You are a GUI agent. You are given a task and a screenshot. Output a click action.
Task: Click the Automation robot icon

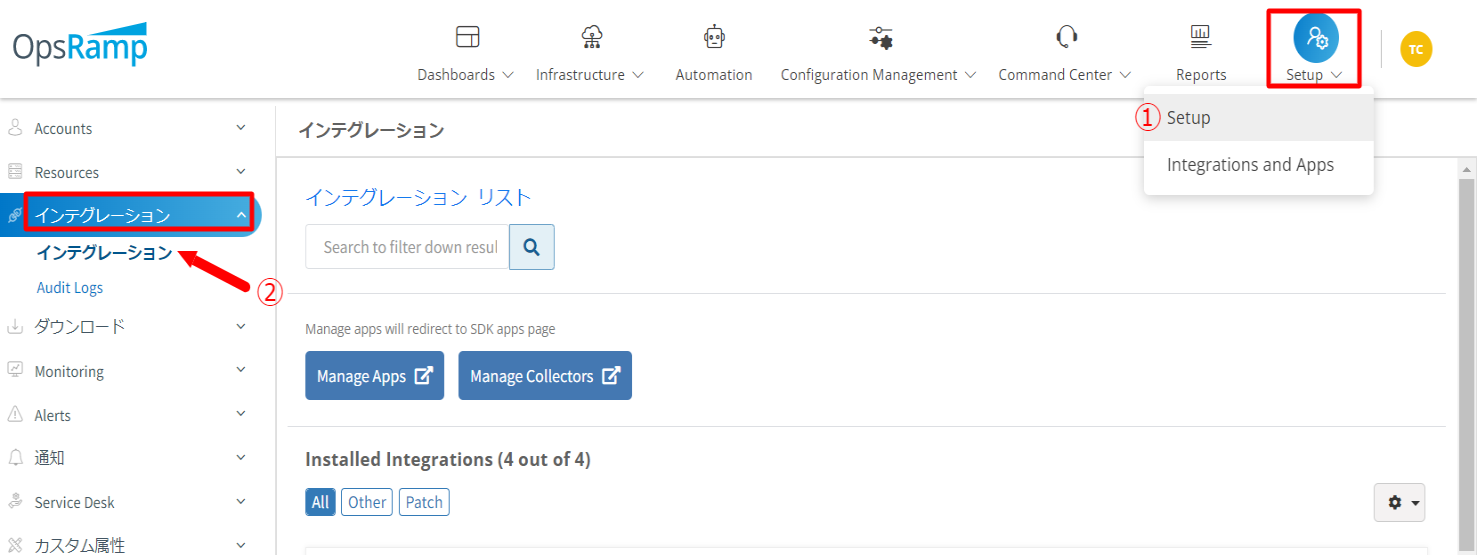(714, 37)
